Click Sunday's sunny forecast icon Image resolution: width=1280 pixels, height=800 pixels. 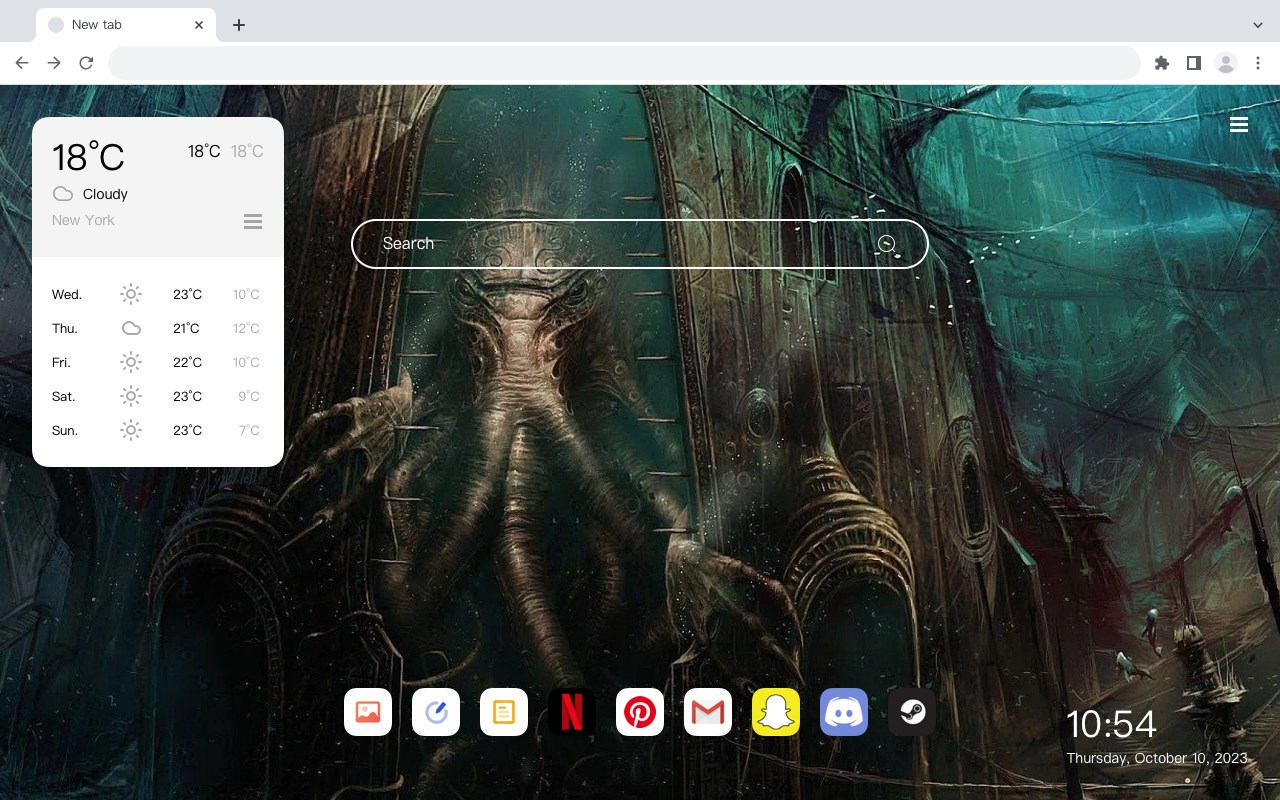pos(131,430)
